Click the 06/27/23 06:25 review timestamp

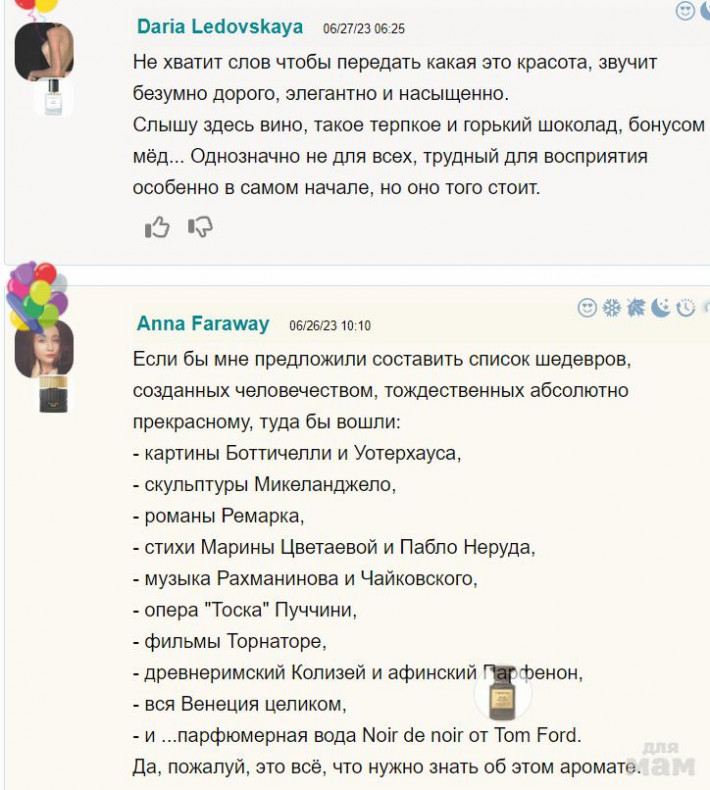364,28
